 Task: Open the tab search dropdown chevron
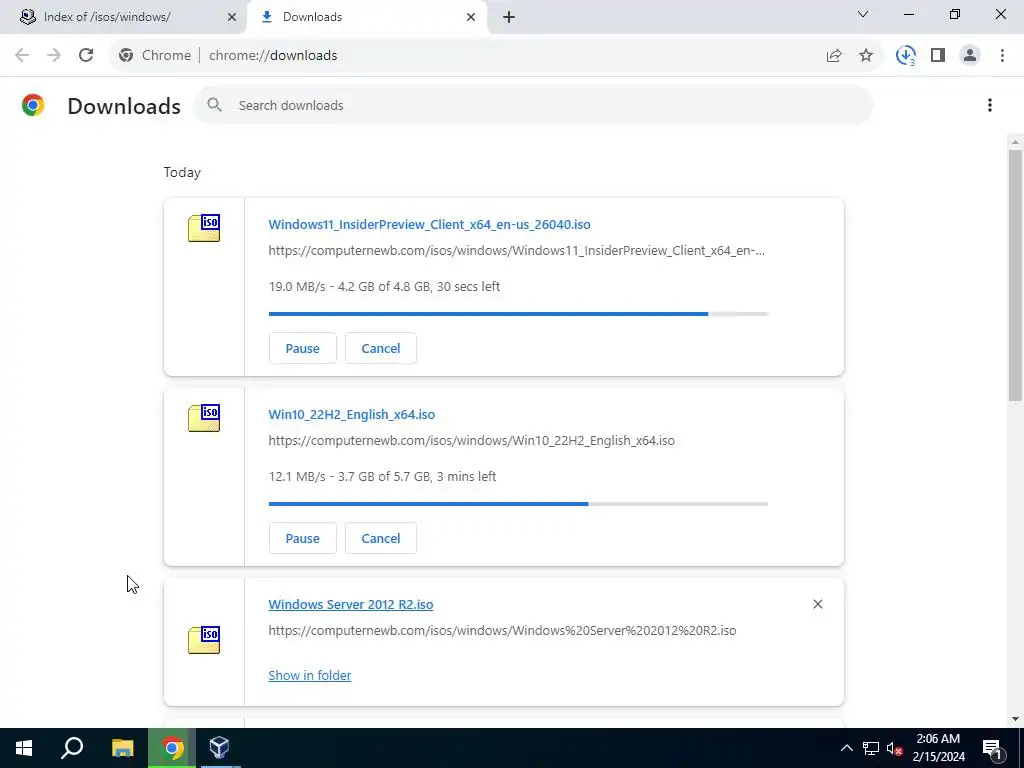863,14
